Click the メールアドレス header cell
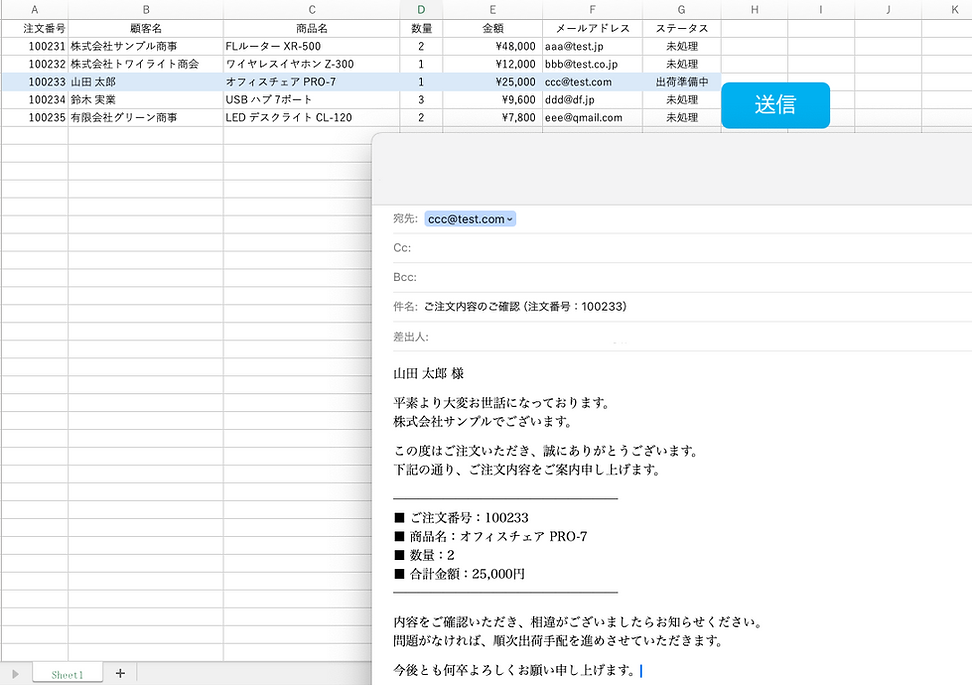 click(x=593, y=29)
